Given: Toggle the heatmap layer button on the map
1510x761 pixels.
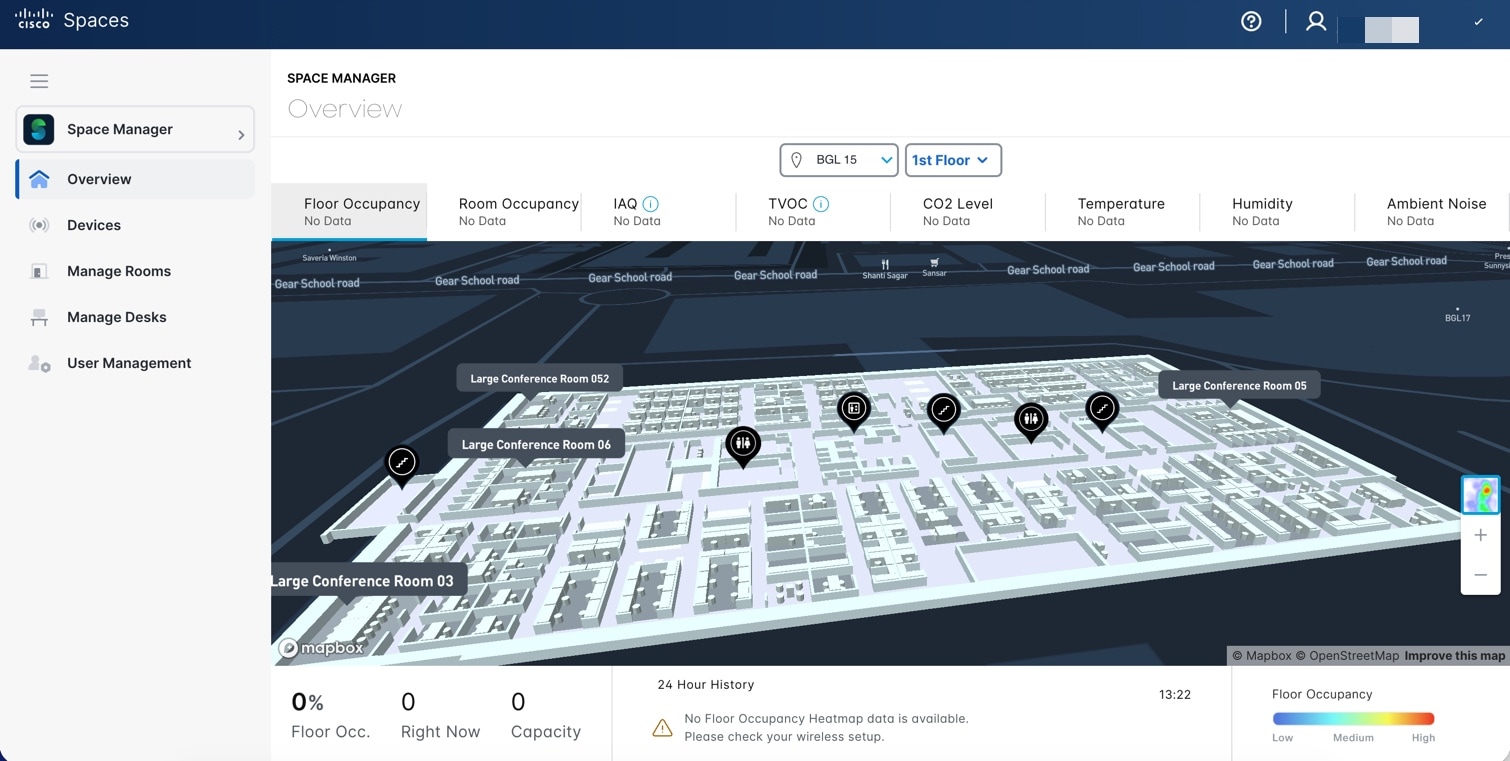Looking at the screenshot, I should pos(1481,495).
